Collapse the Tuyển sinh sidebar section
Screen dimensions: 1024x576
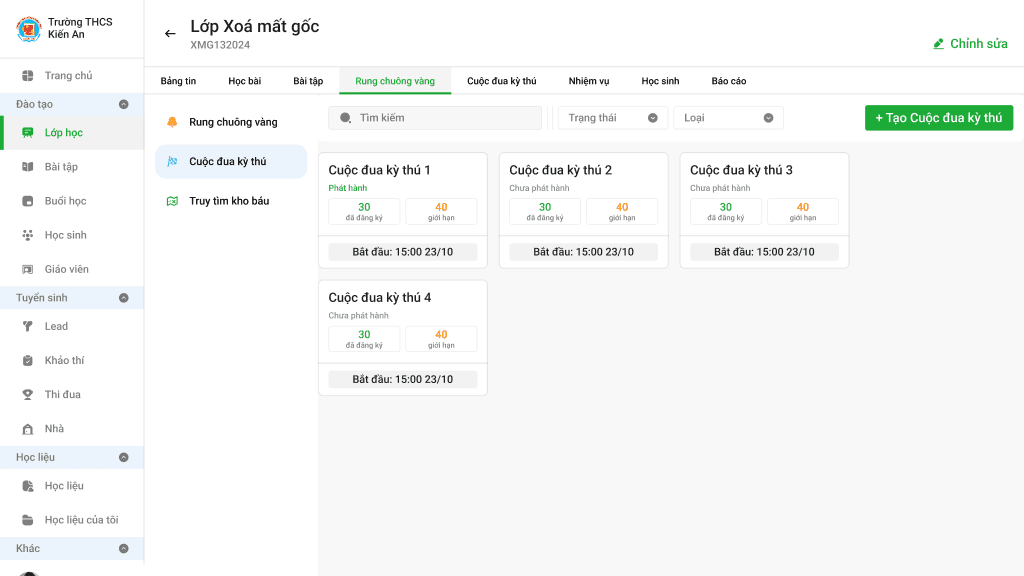[123, 298]
